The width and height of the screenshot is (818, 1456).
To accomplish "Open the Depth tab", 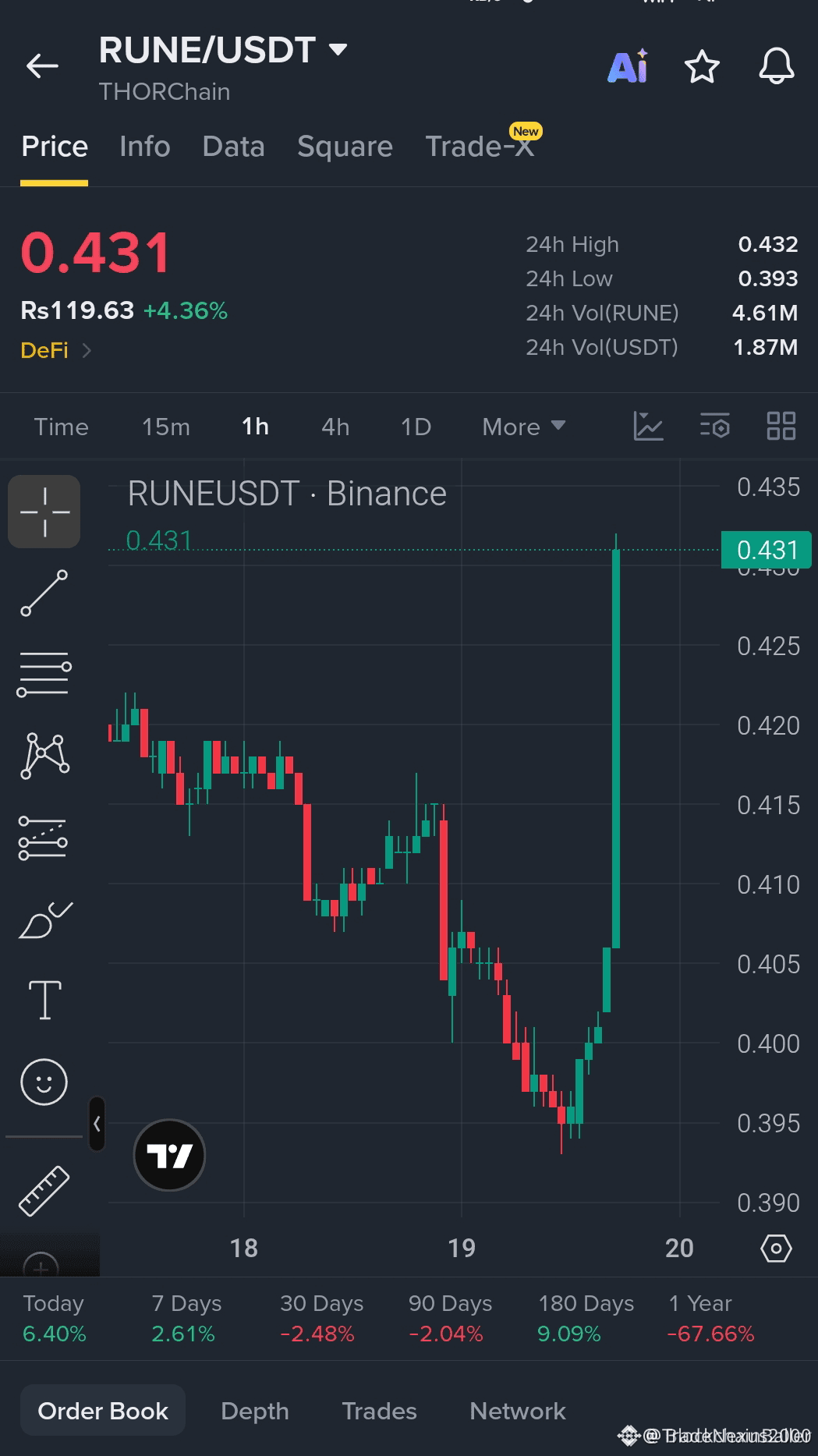I will [255, 1411].
